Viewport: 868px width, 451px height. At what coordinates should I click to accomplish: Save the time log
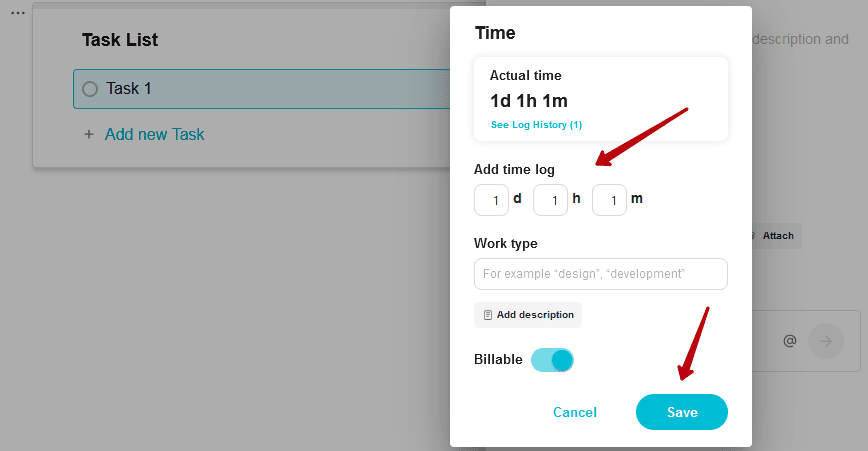681,412
